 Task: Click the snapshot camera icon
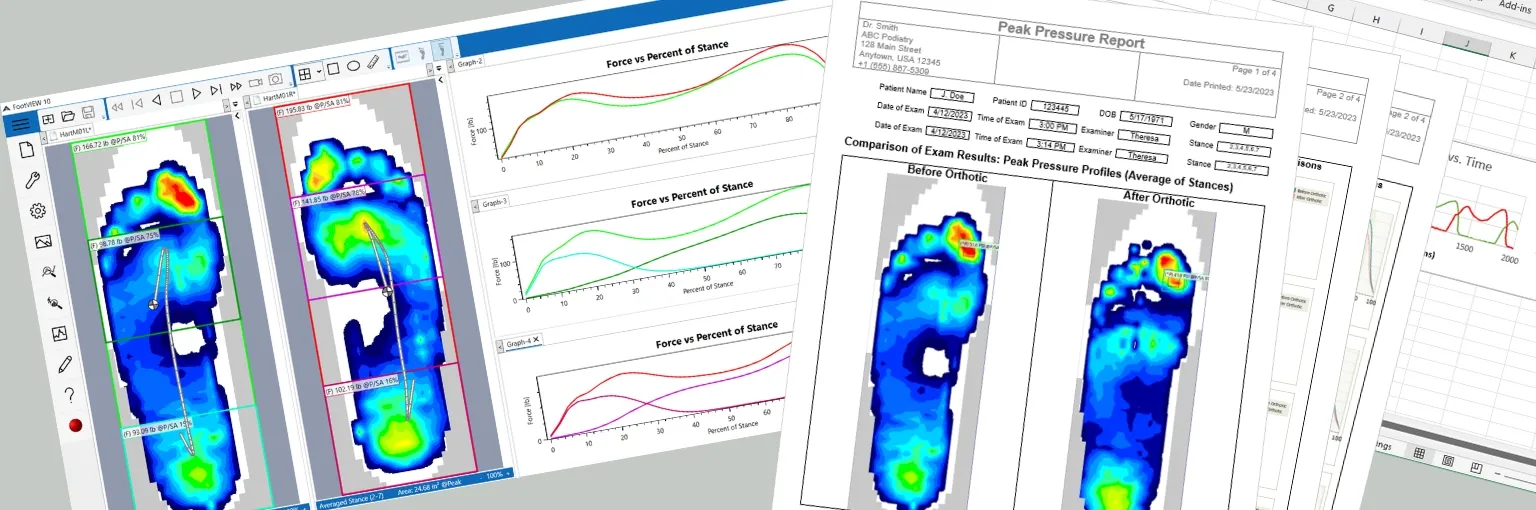pos(275,79)
